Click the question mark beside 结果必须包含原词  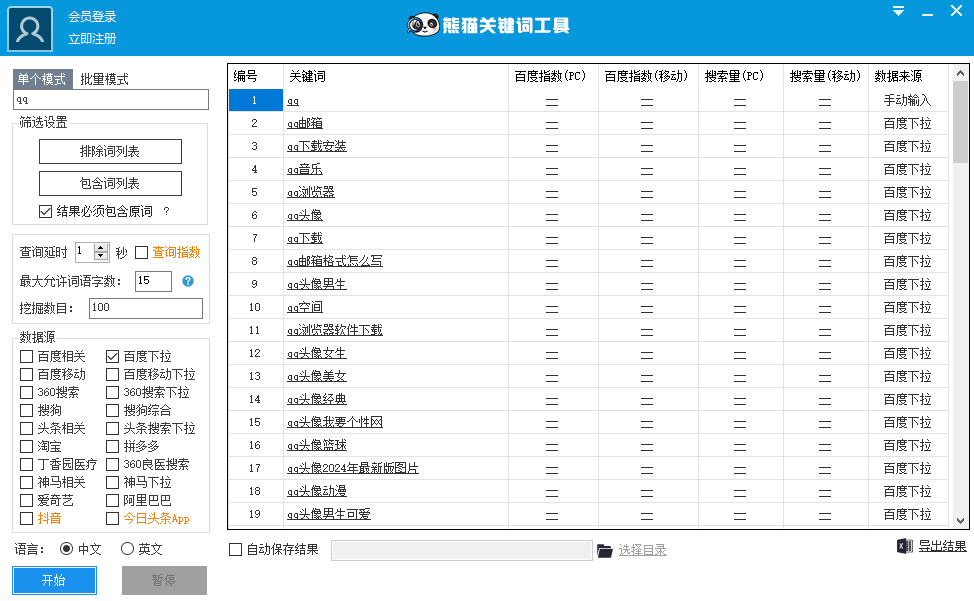[x=166, y=211]
